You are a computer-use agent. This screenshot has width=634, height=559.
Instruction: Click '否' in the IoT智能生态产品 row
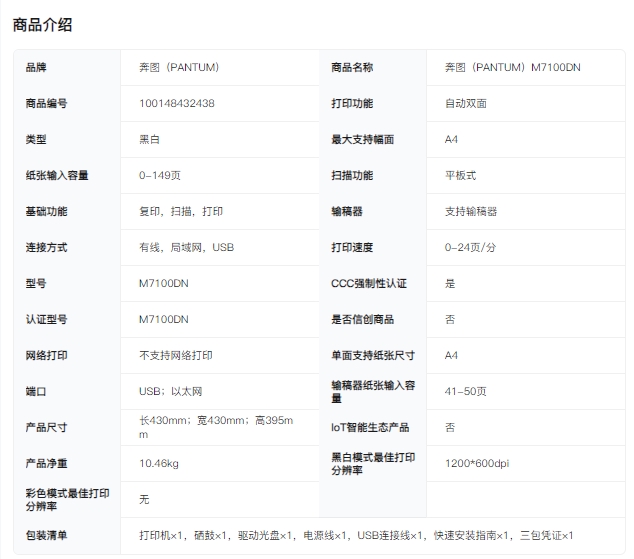click(450, 427)
